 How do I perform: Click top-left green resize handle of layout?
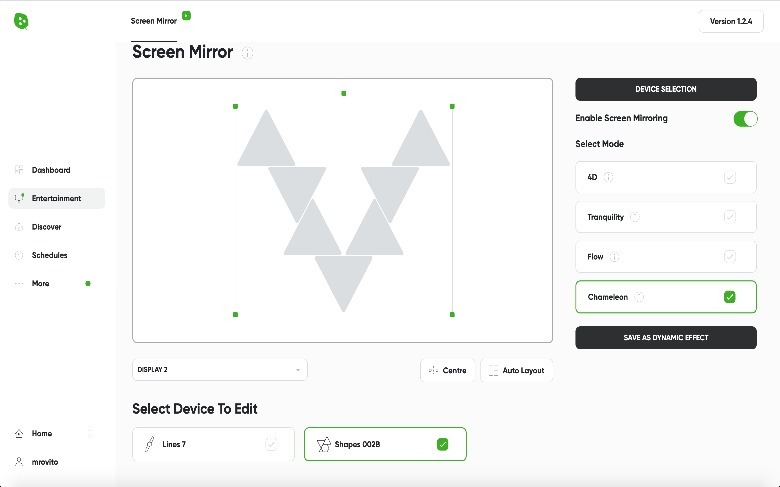(x=235, y=106)
